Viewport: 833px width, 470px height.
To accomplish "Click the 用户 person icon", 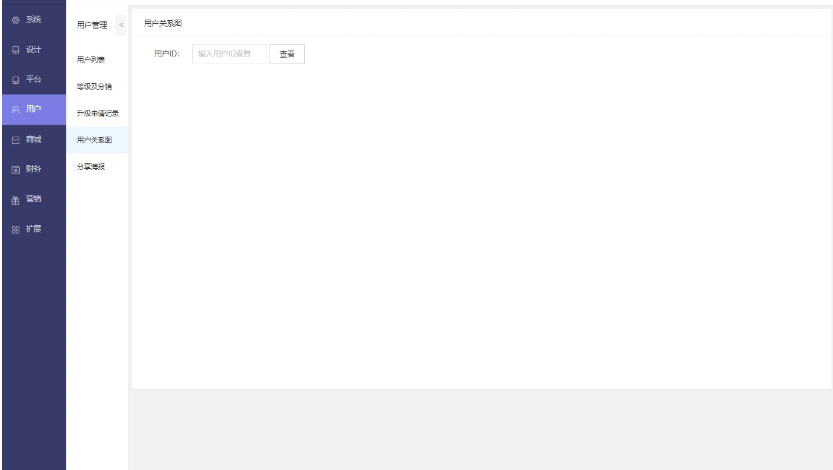I will tap(15, 109).
